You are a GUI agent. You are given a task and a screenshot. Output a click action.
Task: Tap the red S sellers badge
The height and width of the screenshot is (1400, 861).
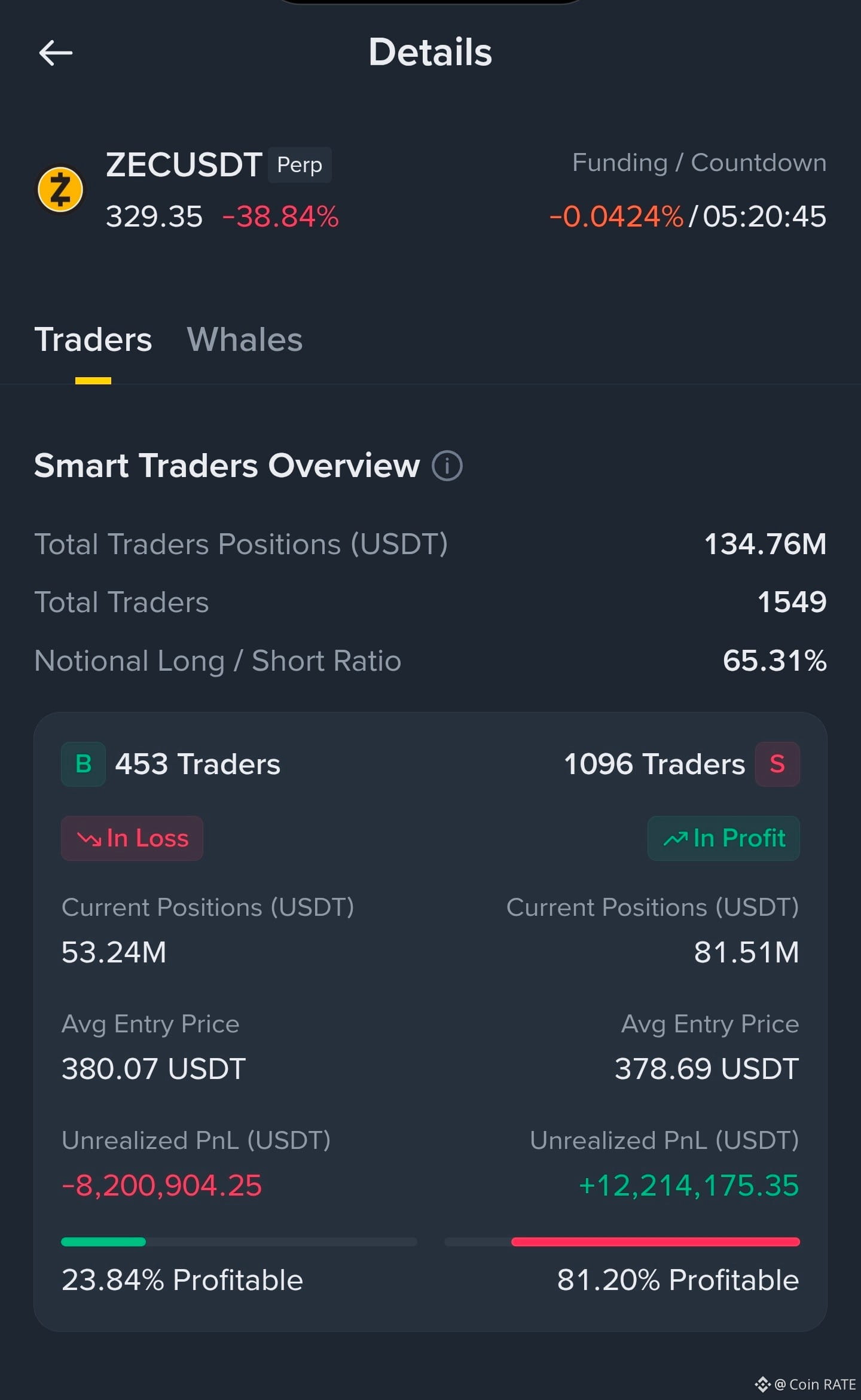pos(777,764)
